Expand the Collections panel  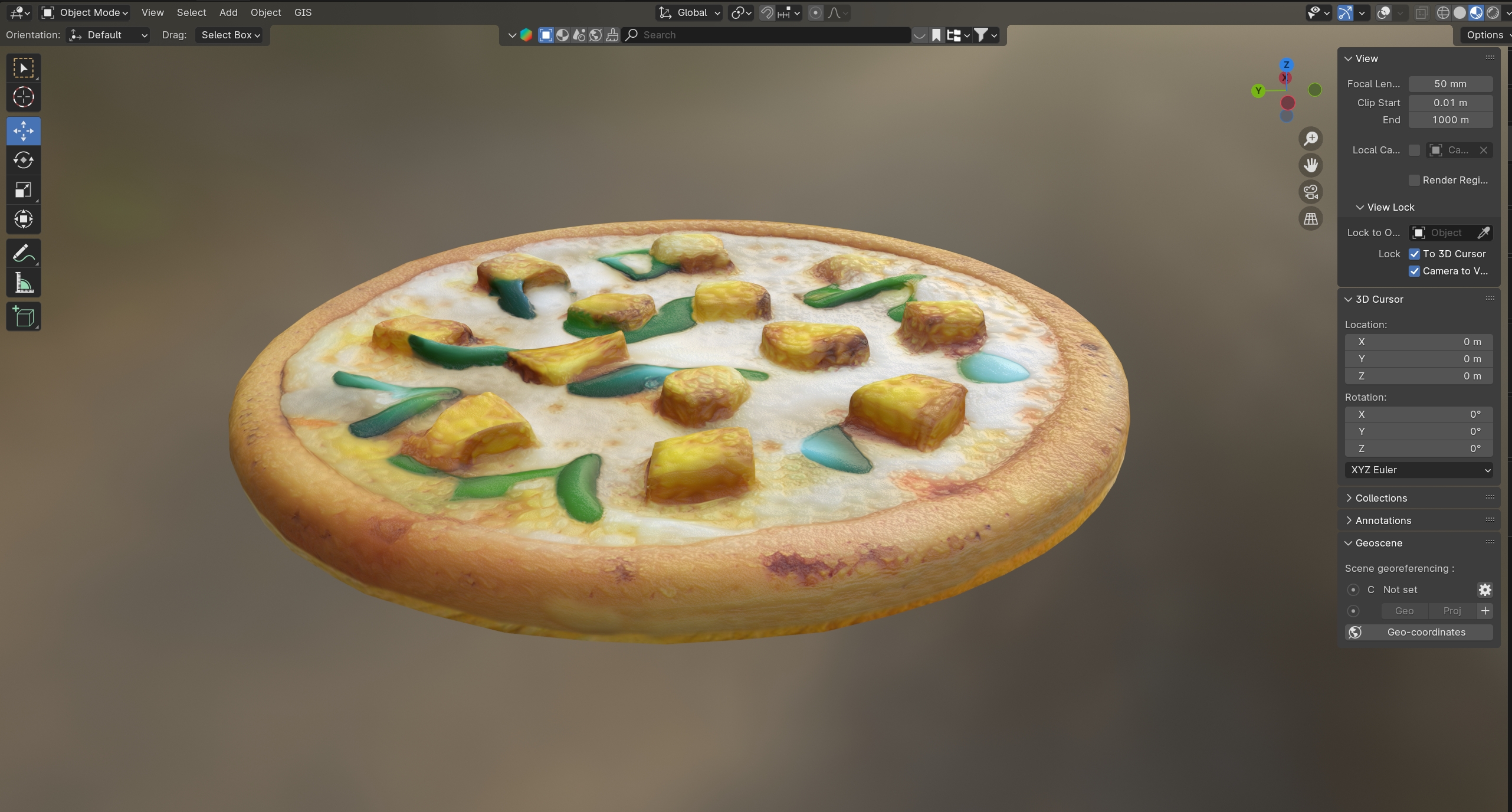pos(1380,498)
